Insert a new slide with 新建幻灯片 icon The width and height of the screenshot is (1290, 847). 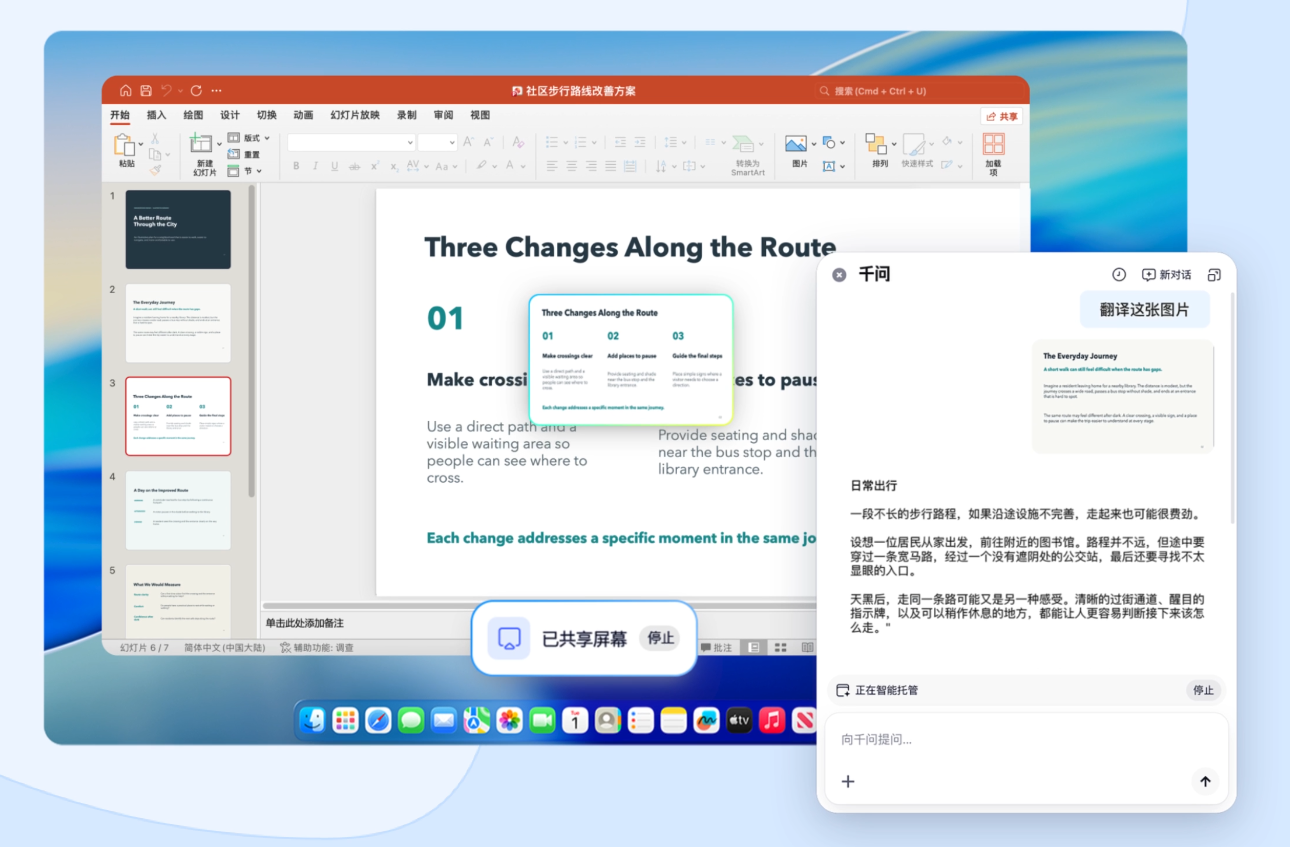(202, 144)
